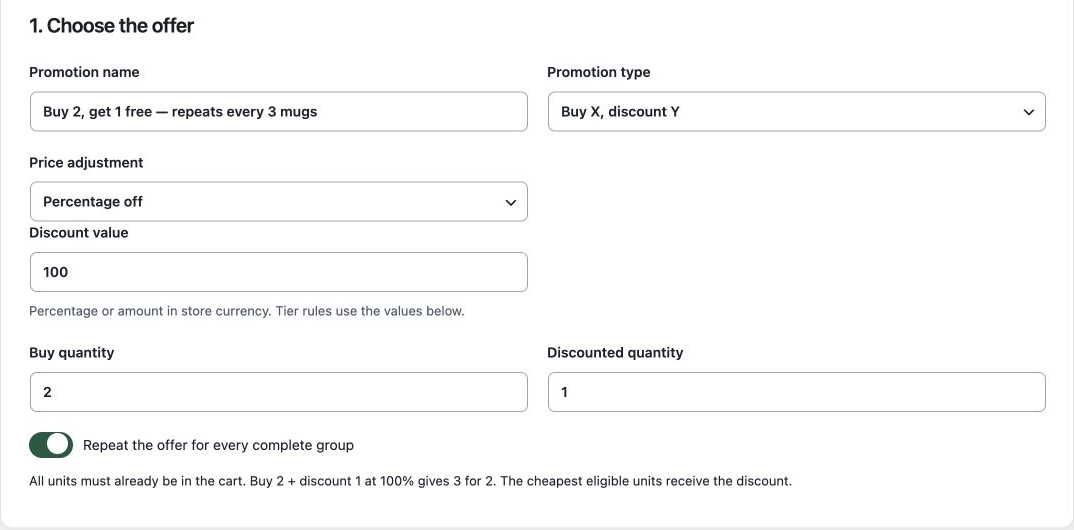Click the 'Repeat the offer for every complete group' label
The height and width of the screenshot is (530, 1074).
click(x=218, y=446)
